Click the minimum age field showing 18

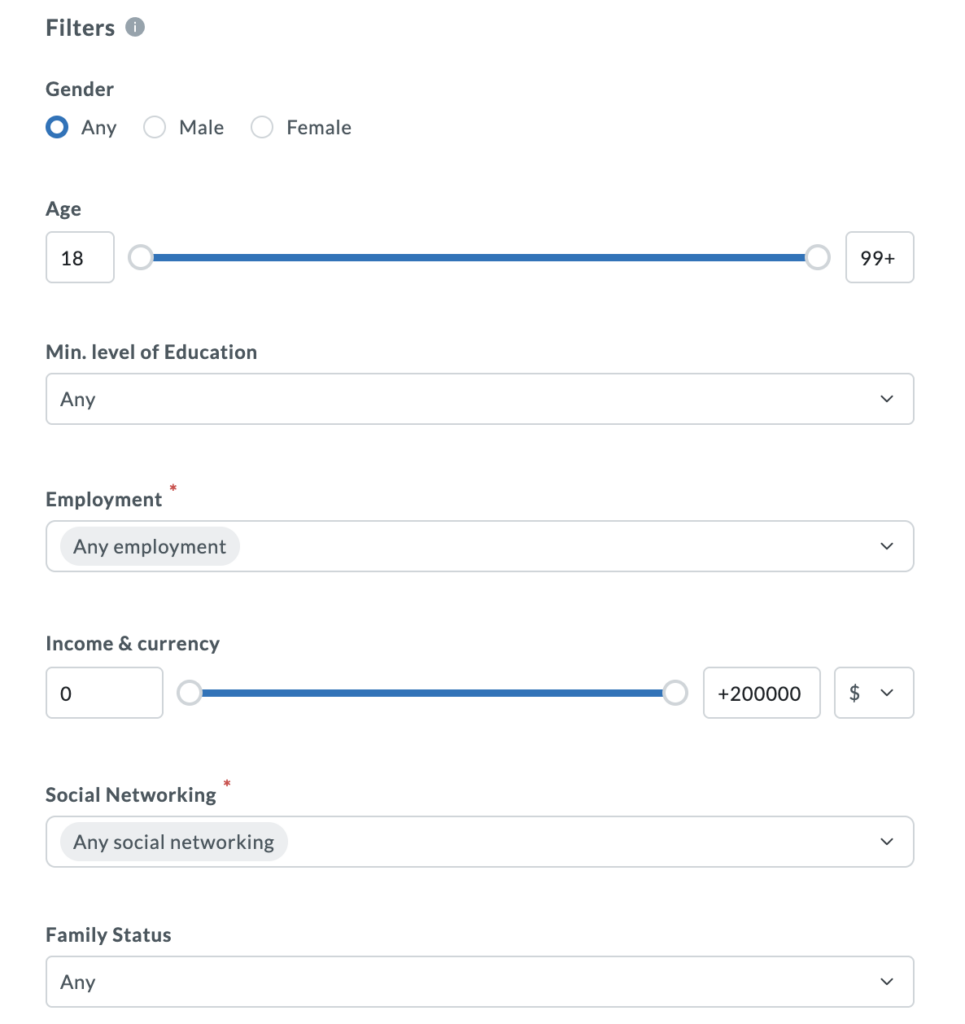click(x=80, y=258)
